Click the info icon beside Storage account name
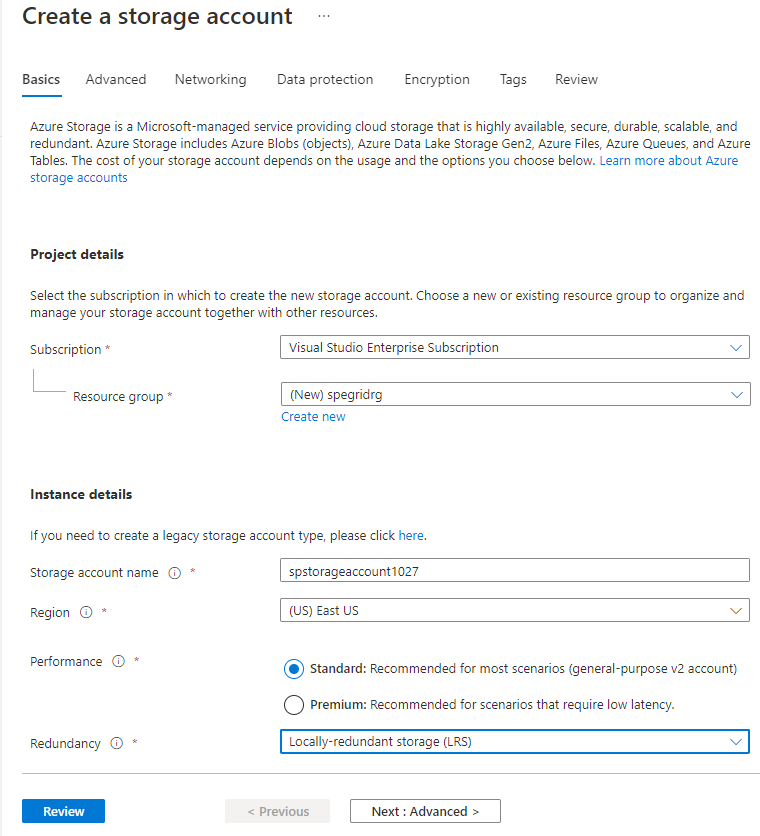This screenshot has height=836, width=760. pos(175,573)
